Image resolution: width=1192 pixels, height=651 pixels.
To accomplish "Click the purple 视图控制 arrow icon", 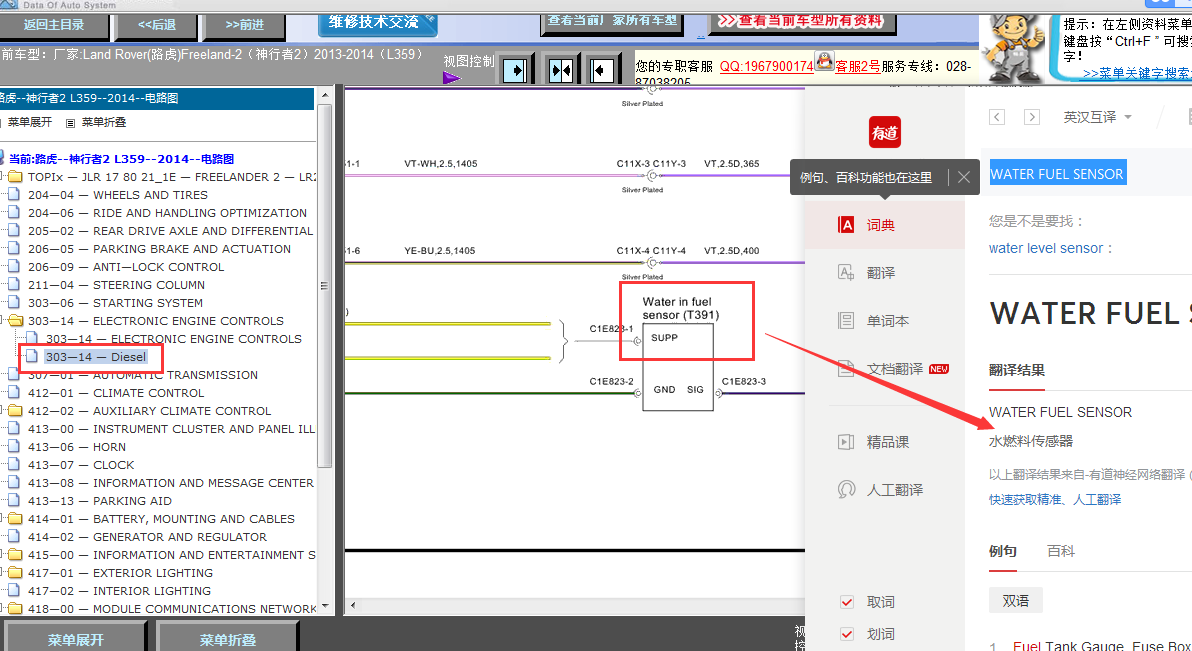I will point(452,78).
